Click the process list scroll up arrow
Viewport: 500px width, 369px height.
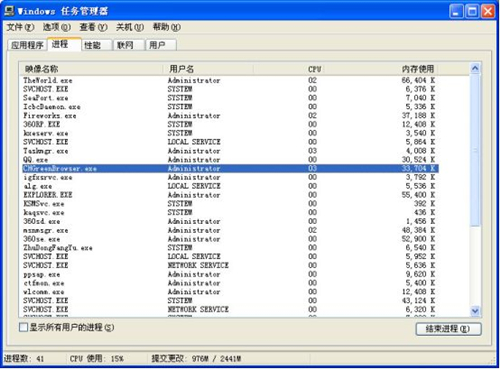(475, 68)
